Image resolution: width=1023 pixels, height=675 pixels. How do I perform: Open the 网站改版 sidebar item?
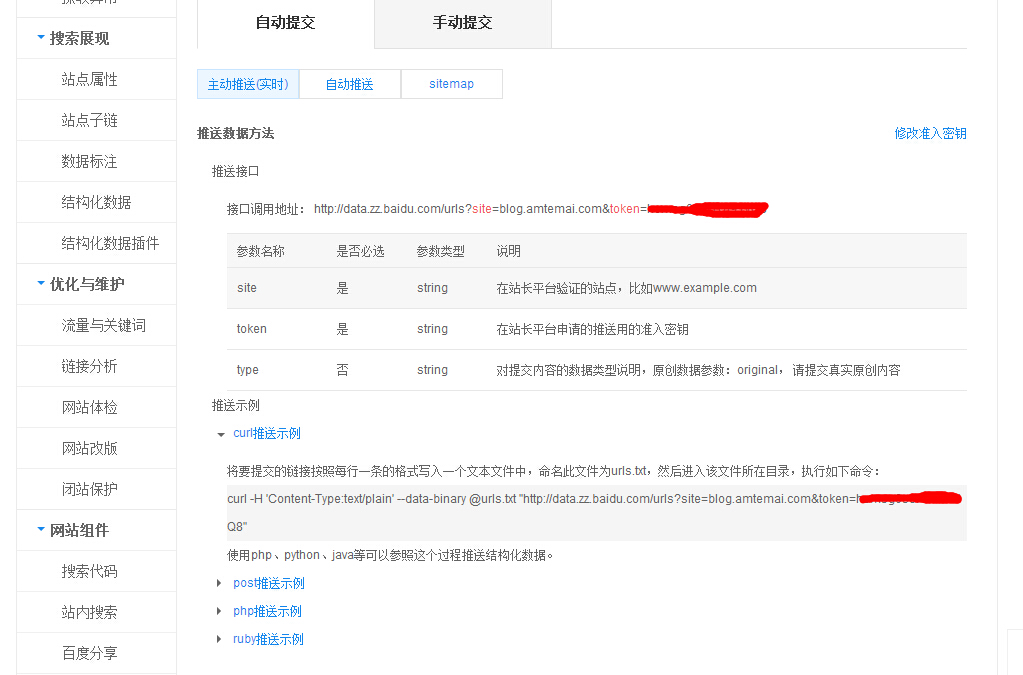(x=89, y=448)
